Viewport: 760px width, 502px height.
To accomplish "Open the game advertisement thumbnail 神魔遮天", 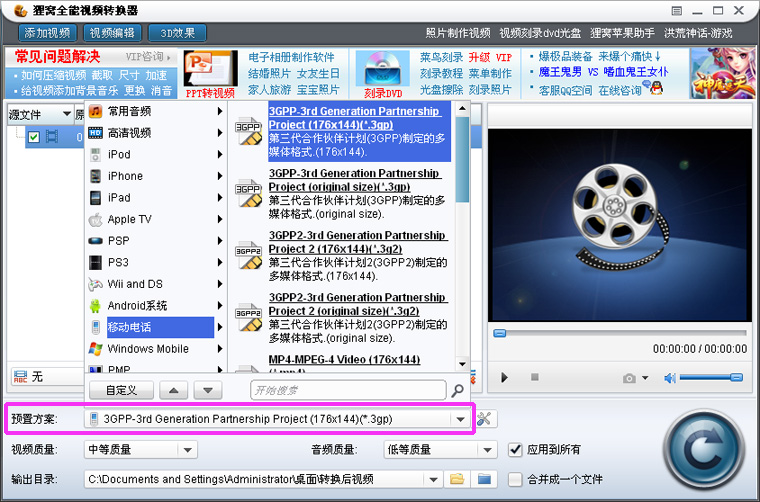I will point(723,73).
